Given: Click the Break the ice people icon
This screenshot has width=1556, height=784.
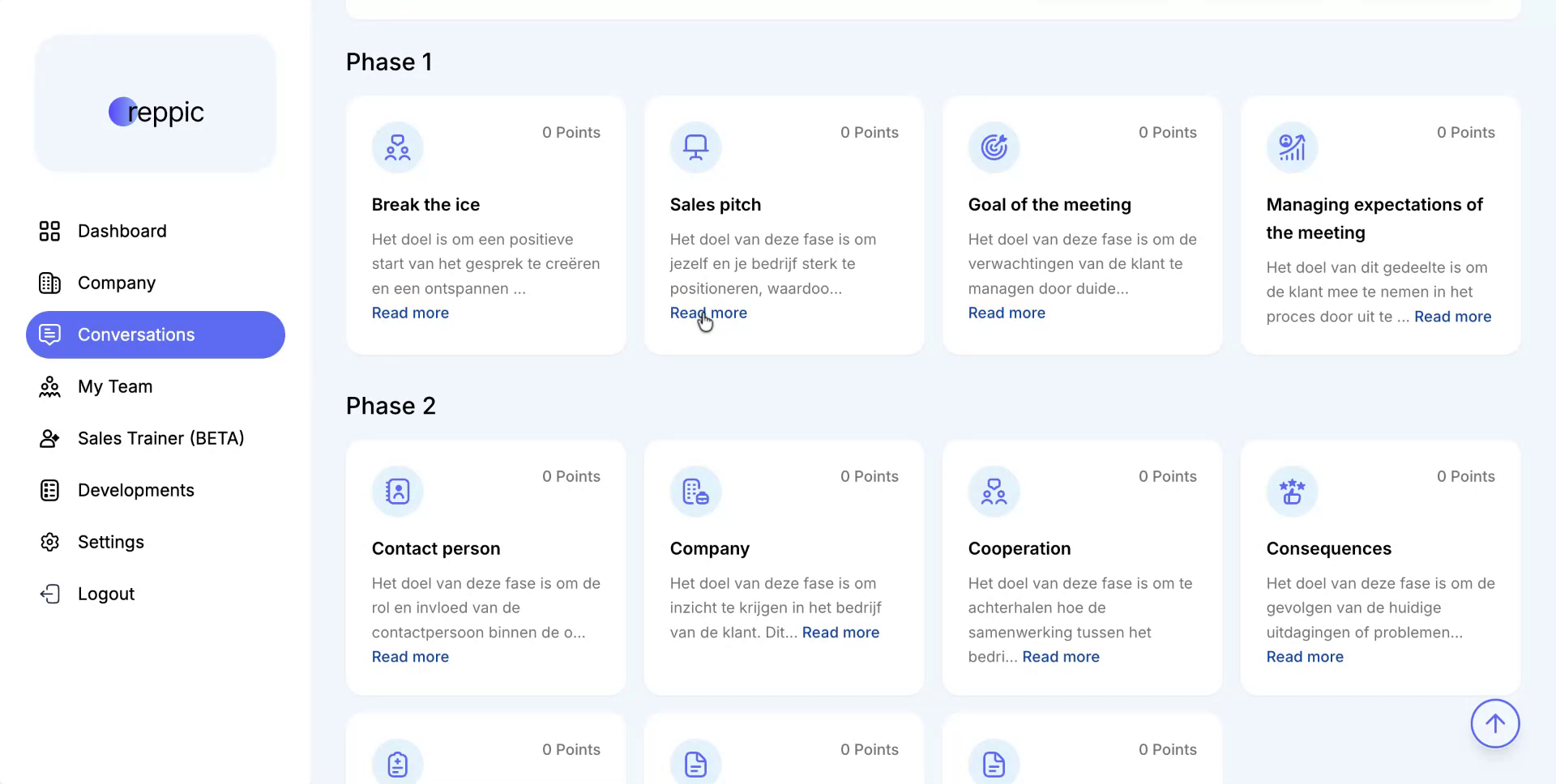Looking at the screenshot, I should [397, 147].
